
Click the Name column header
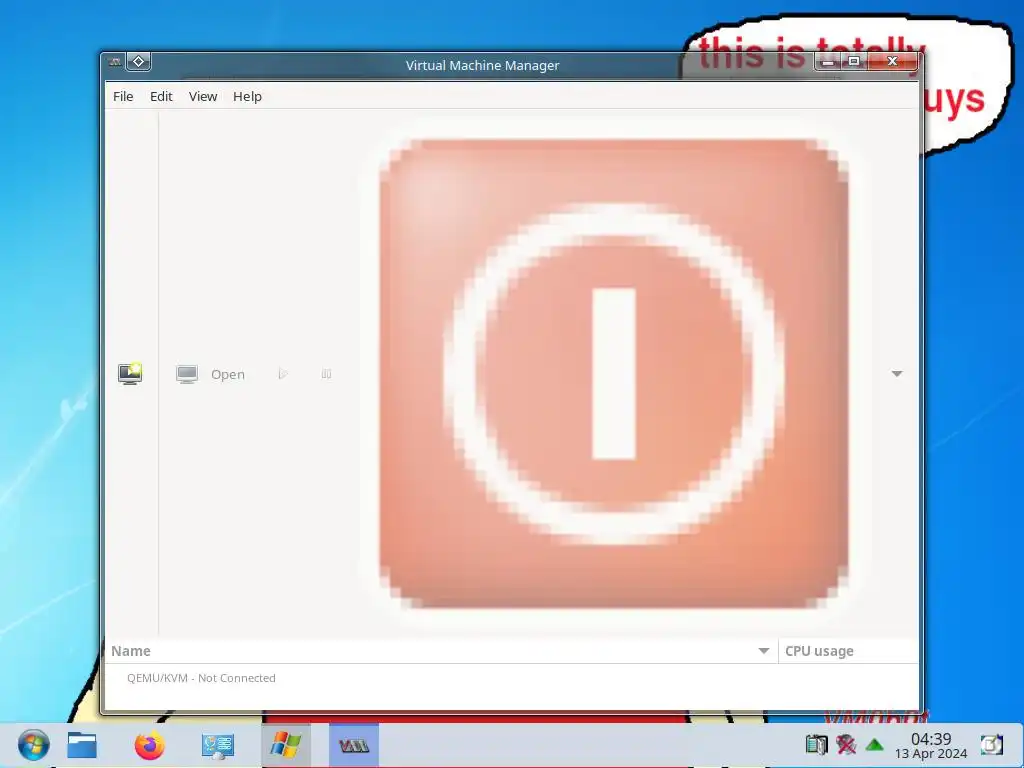point(441,651)
